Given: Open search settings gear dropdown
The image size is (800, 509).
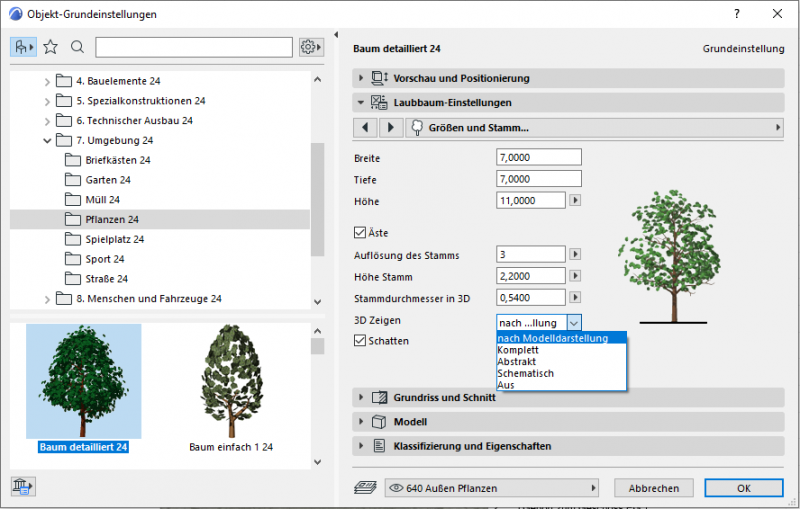Looking at the screenshot, I should click(x=312, y=47).
